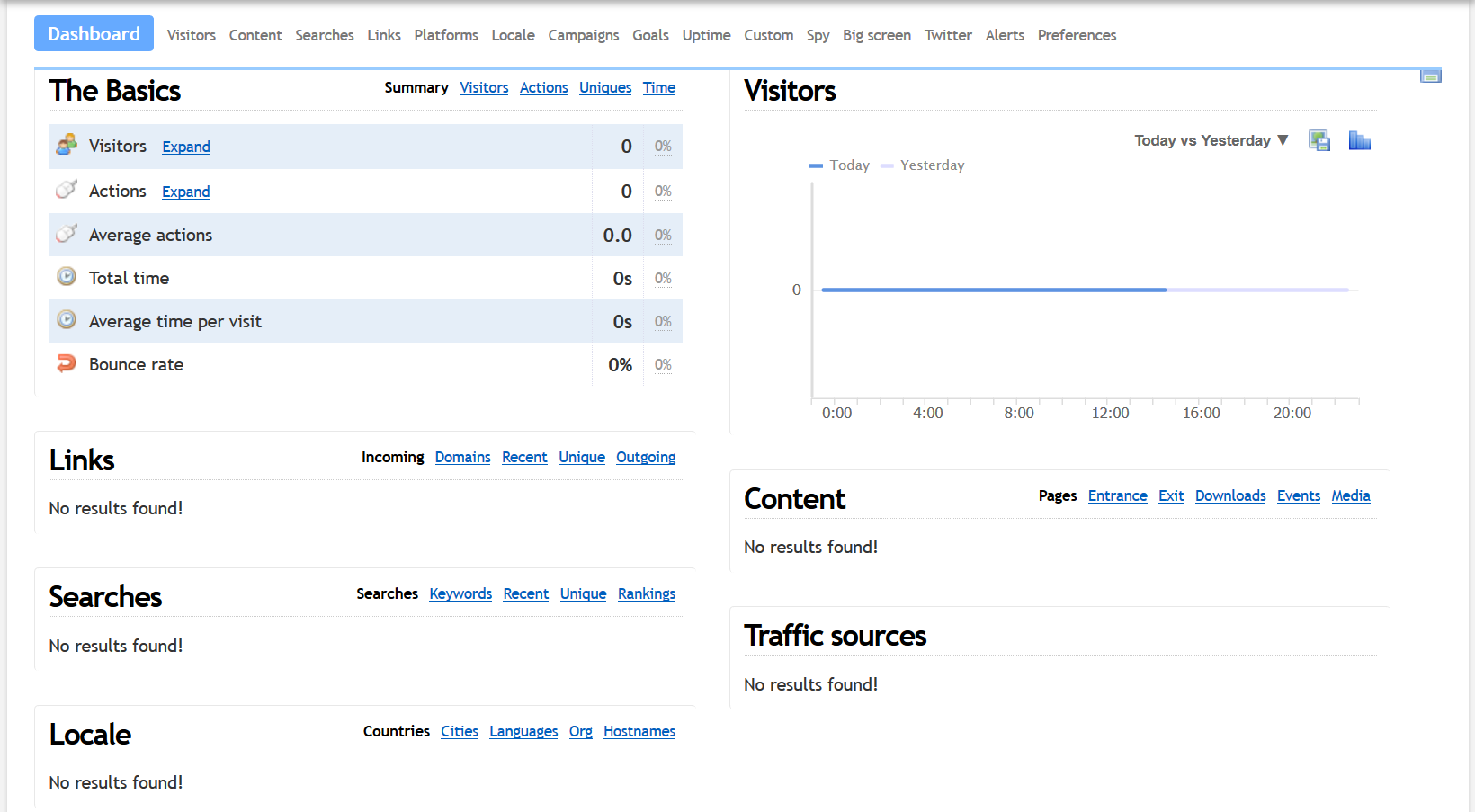The height and width of the screenshot is (812, 1475).
Task: Click the mouse icon beside Actions row
Action: (x=67, y=190)
